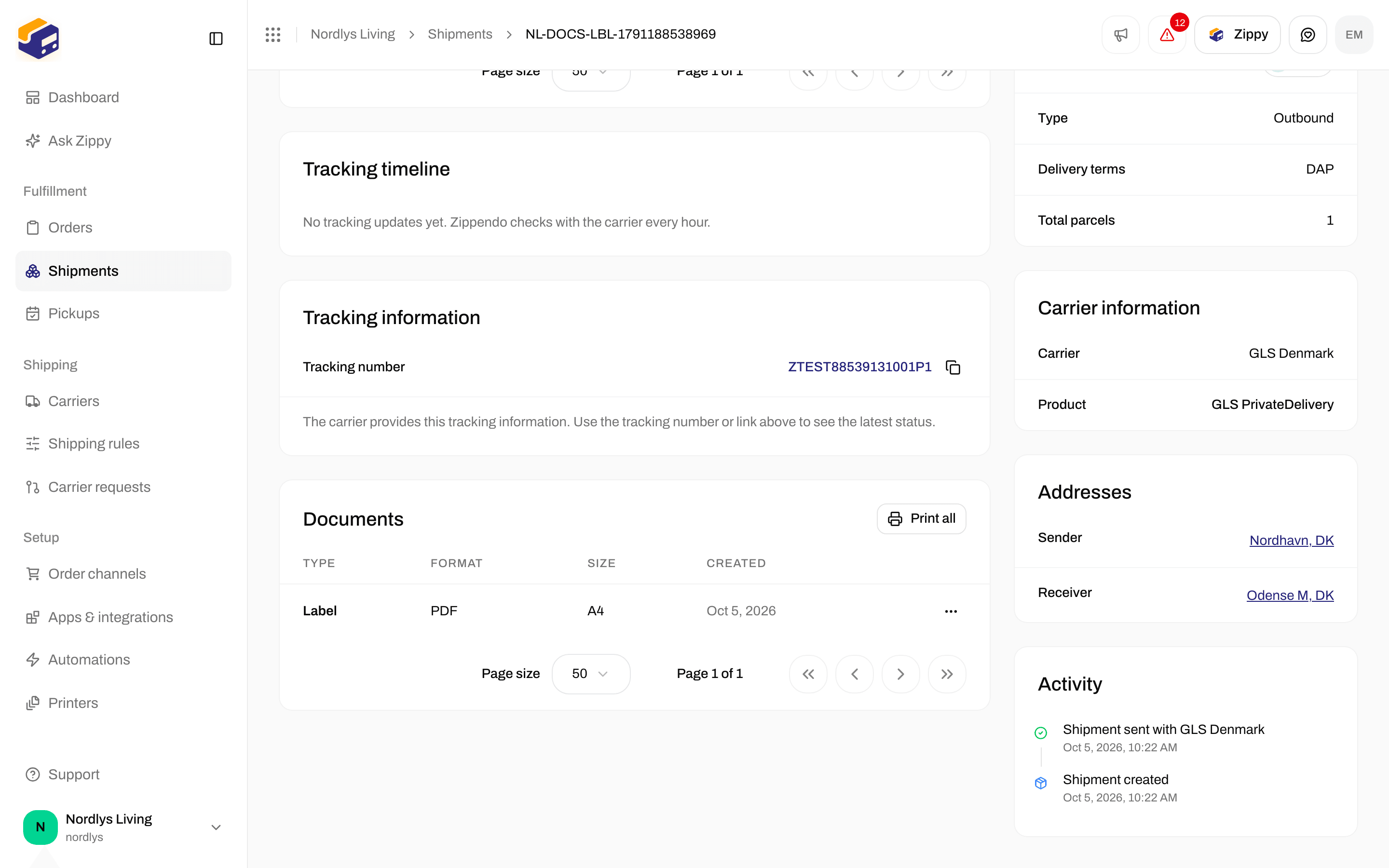Collapse the sidebar with the panel icon
Viewport: 1389px width, 868px height.
(216, 39)
